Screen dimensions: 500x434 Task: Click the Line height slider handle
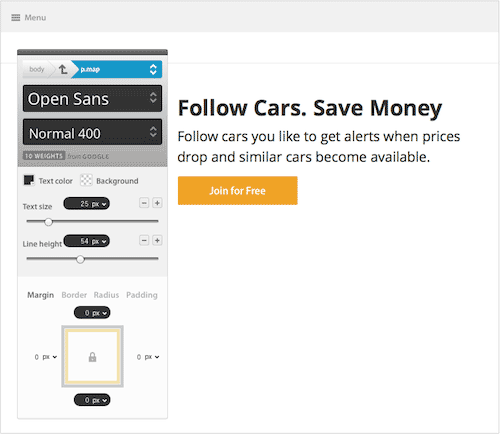[x=80, y=259]
